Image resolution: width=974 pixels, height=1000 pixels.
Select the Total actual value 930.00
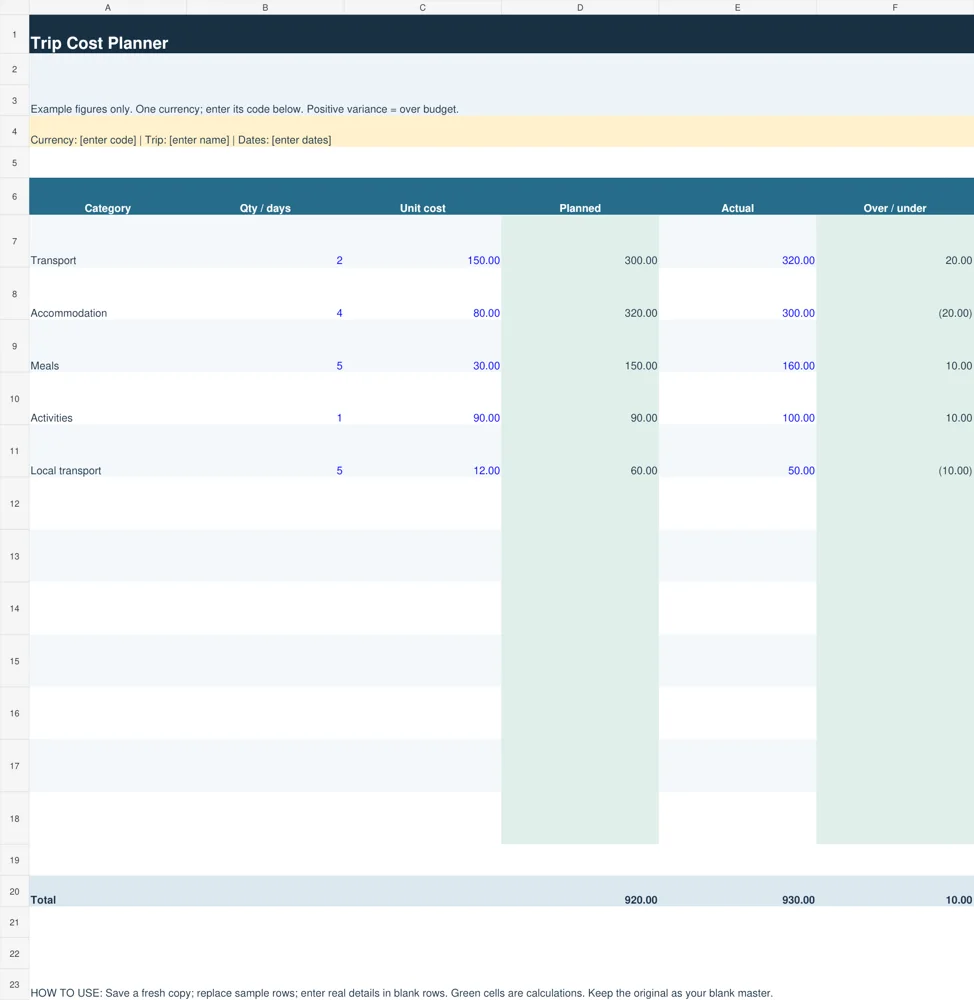coord(737,892)
